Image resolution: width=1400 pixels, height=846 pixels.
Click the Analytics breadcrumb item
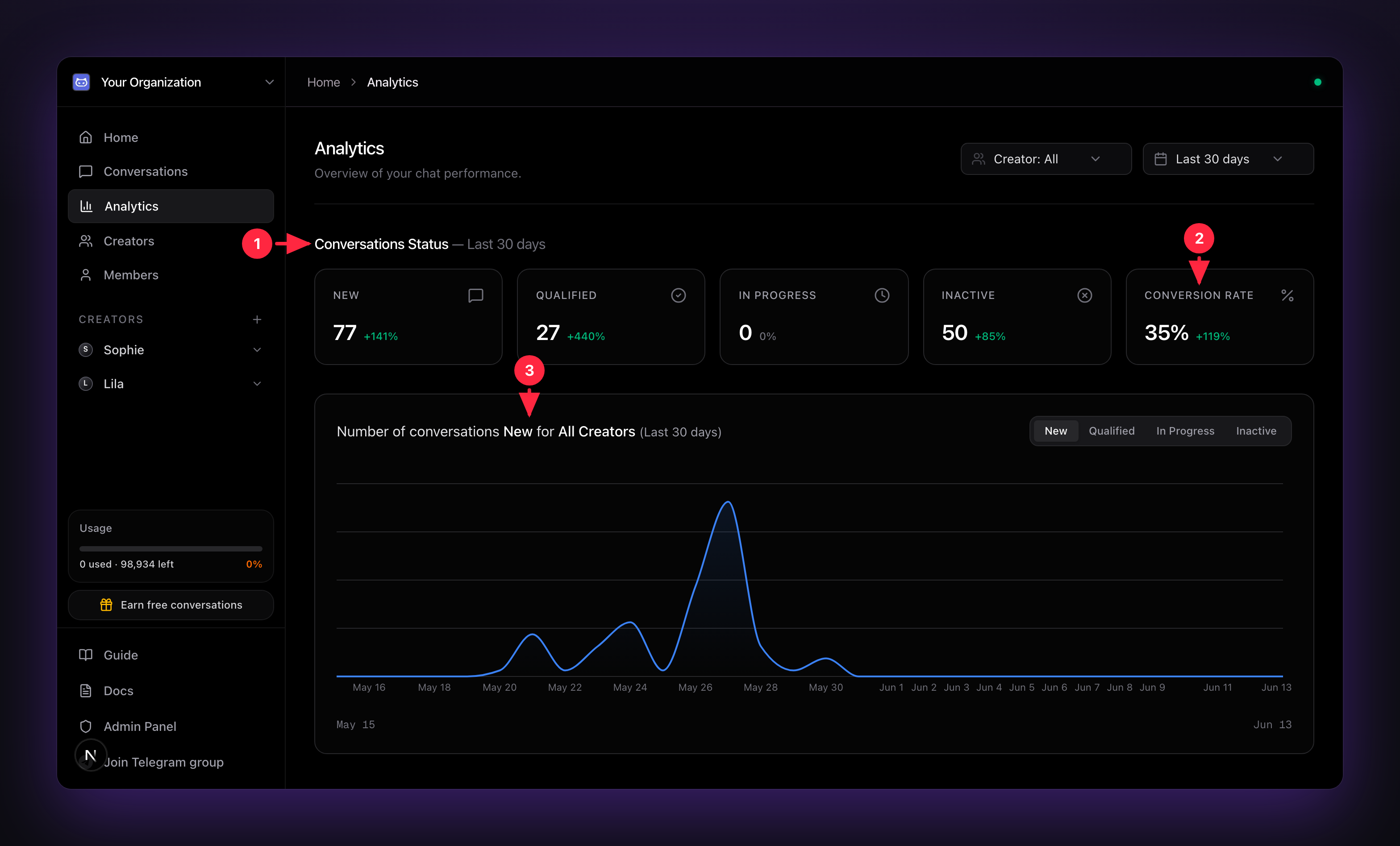click(x=392, y=83)
